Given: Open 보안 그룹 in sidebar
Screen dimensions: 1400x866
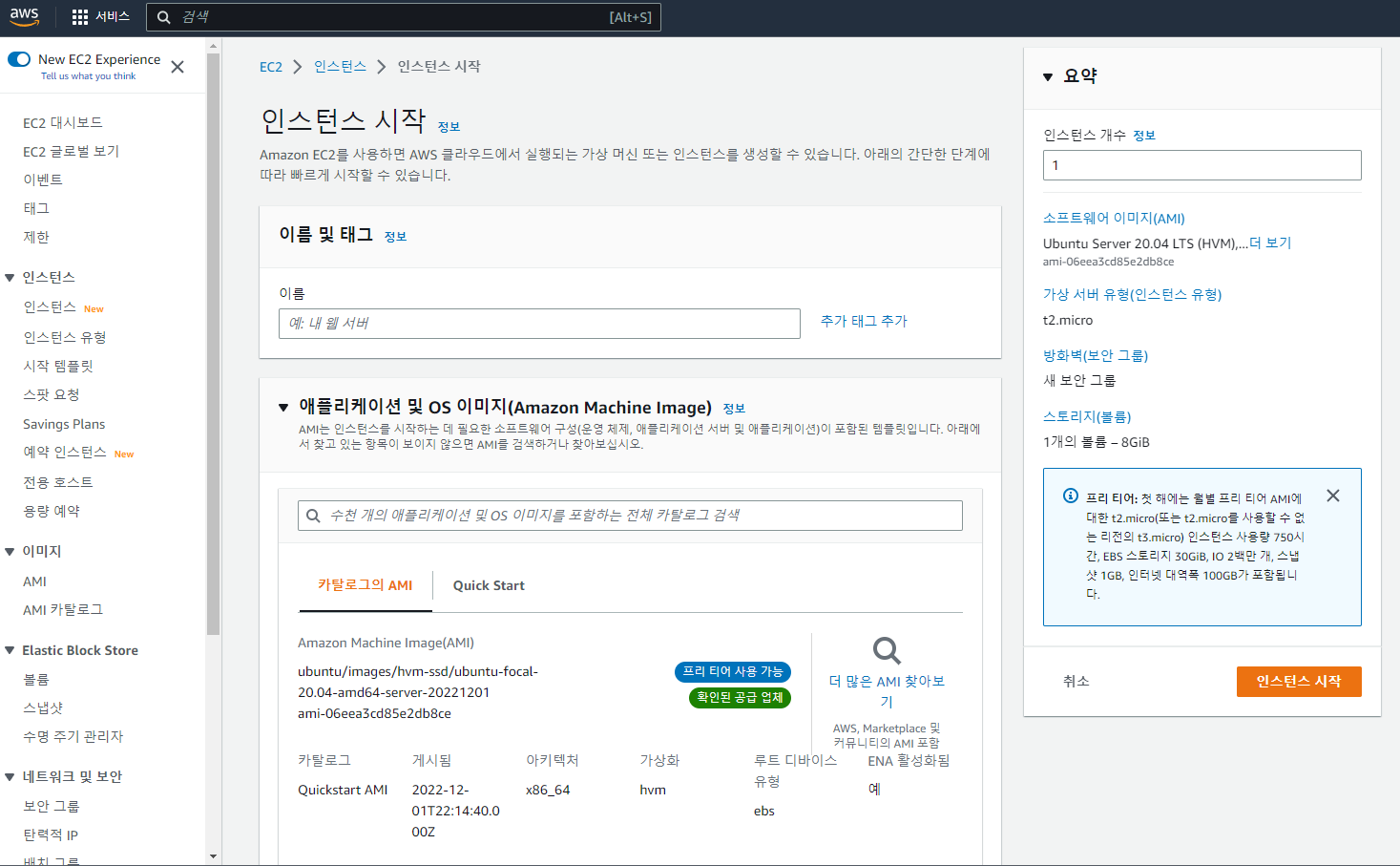Looking at the screenshot, I should (52, 807).
